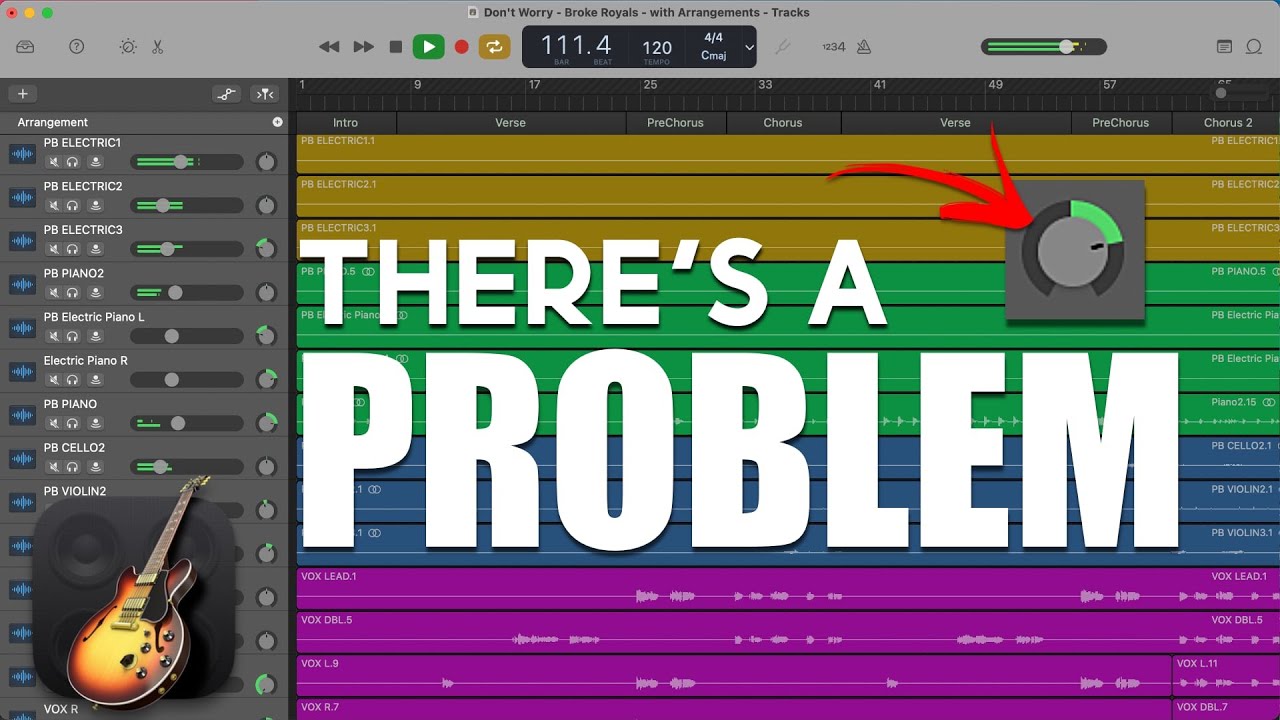Click Electric Piano R track waveform icon
Viewport: 1280px width, 720px height.
pyautogui.click(x=22, y=372)
